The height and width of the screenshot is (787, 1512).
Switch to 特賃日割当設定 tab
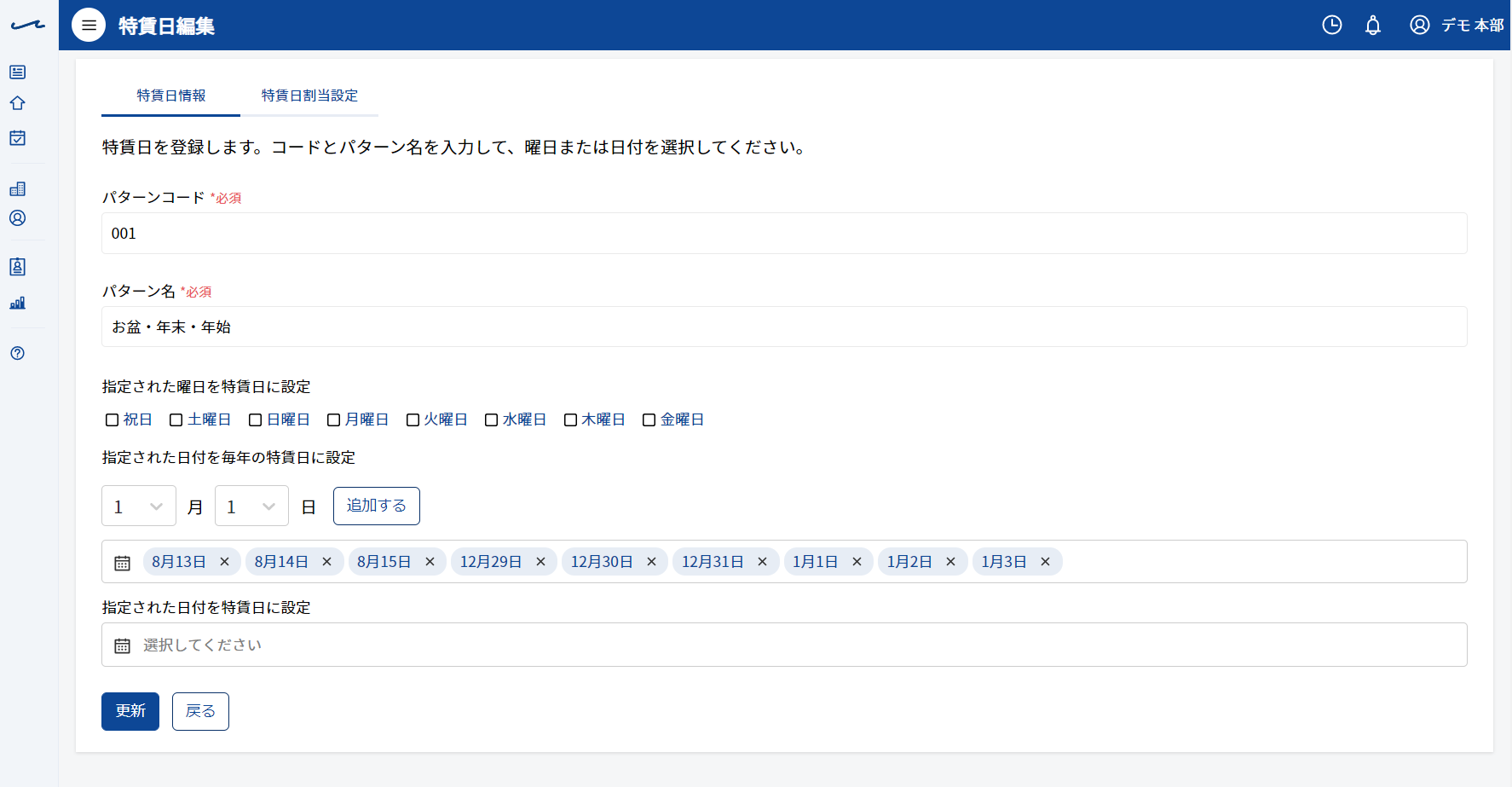[309, 95]
